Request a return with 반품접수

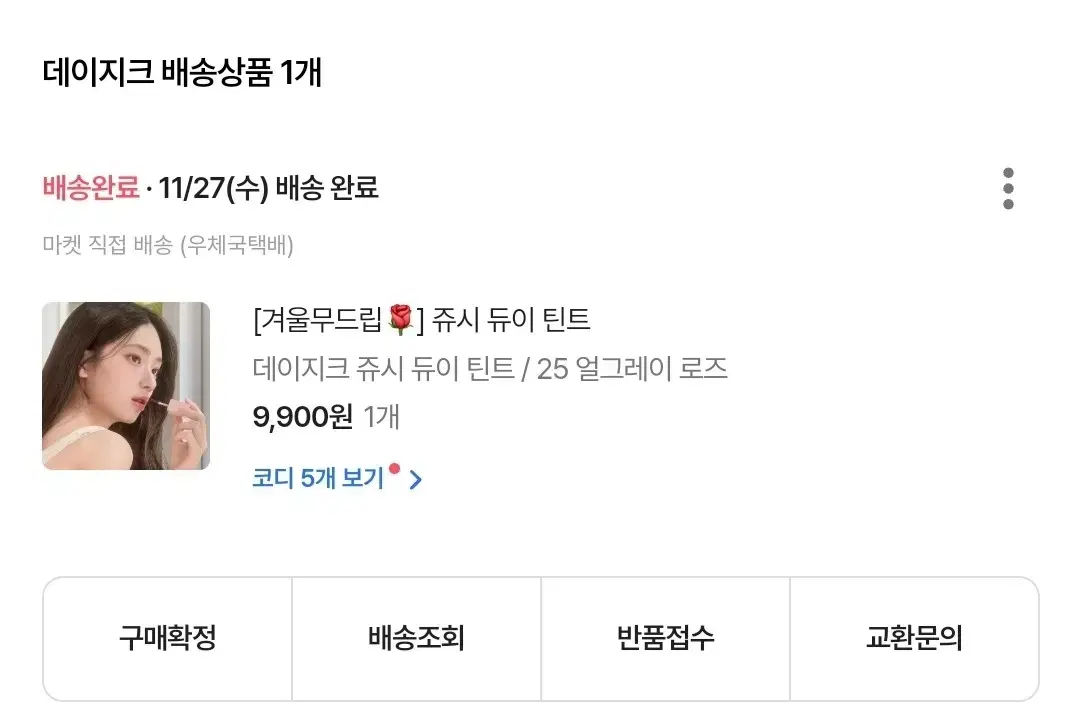665,639
